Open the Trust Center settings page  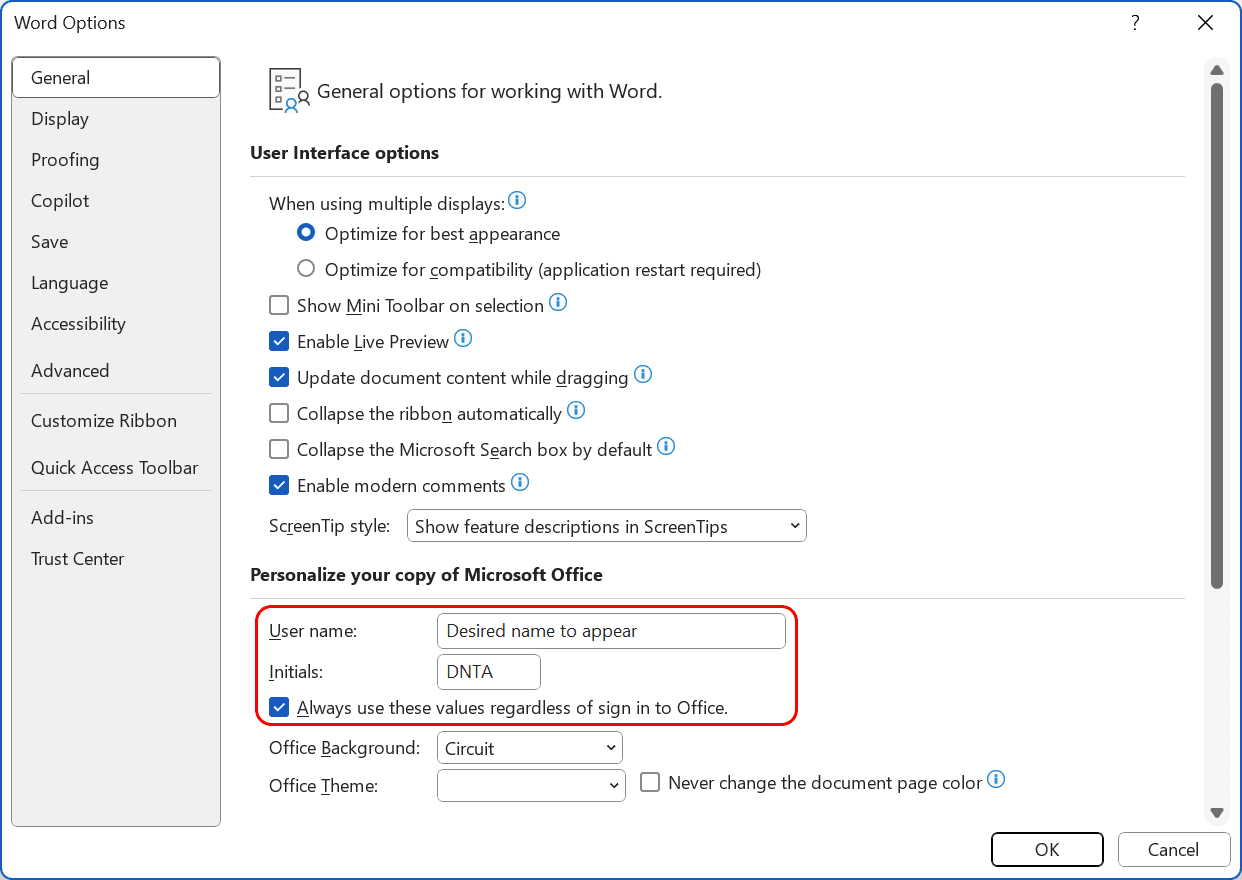[77, 558]
